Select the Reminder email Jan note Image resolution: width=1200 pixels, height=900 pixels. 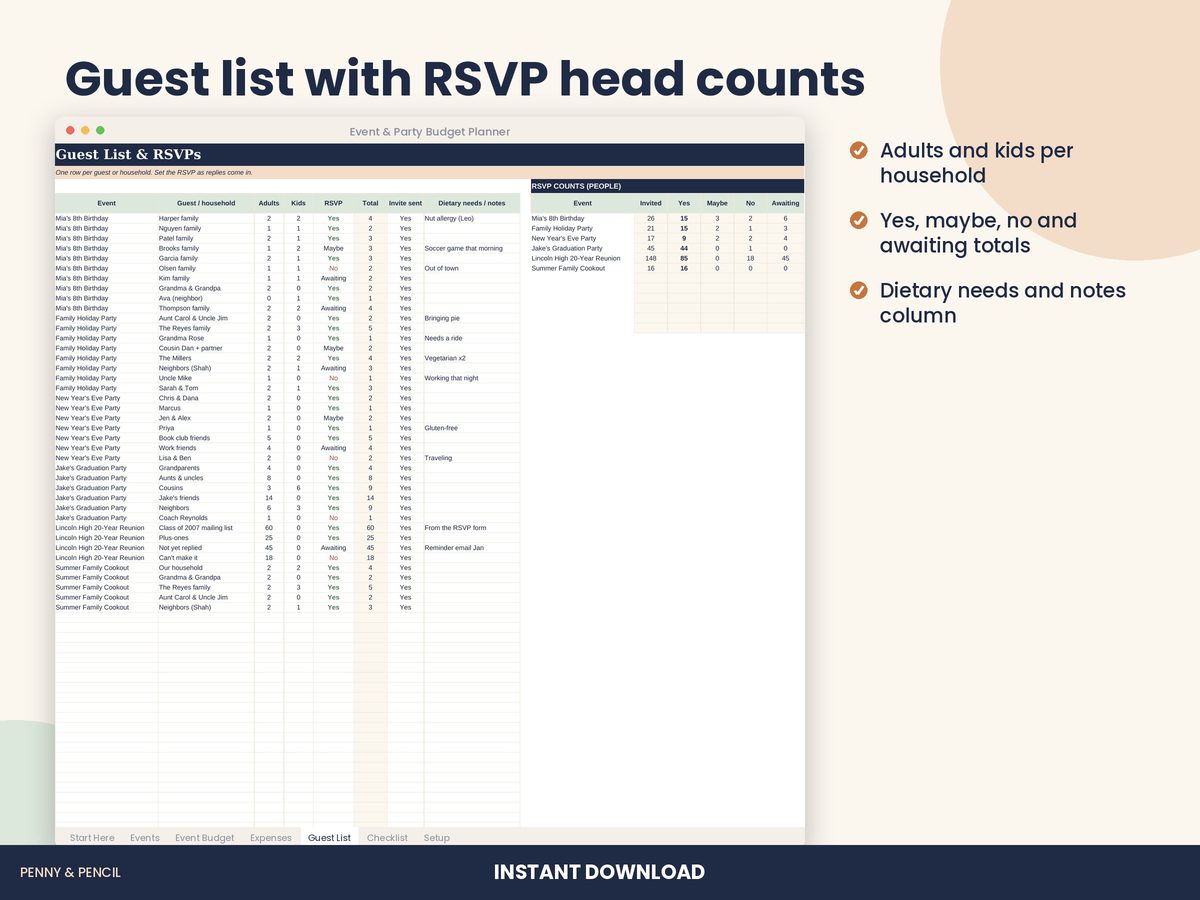tap(471, 548)
